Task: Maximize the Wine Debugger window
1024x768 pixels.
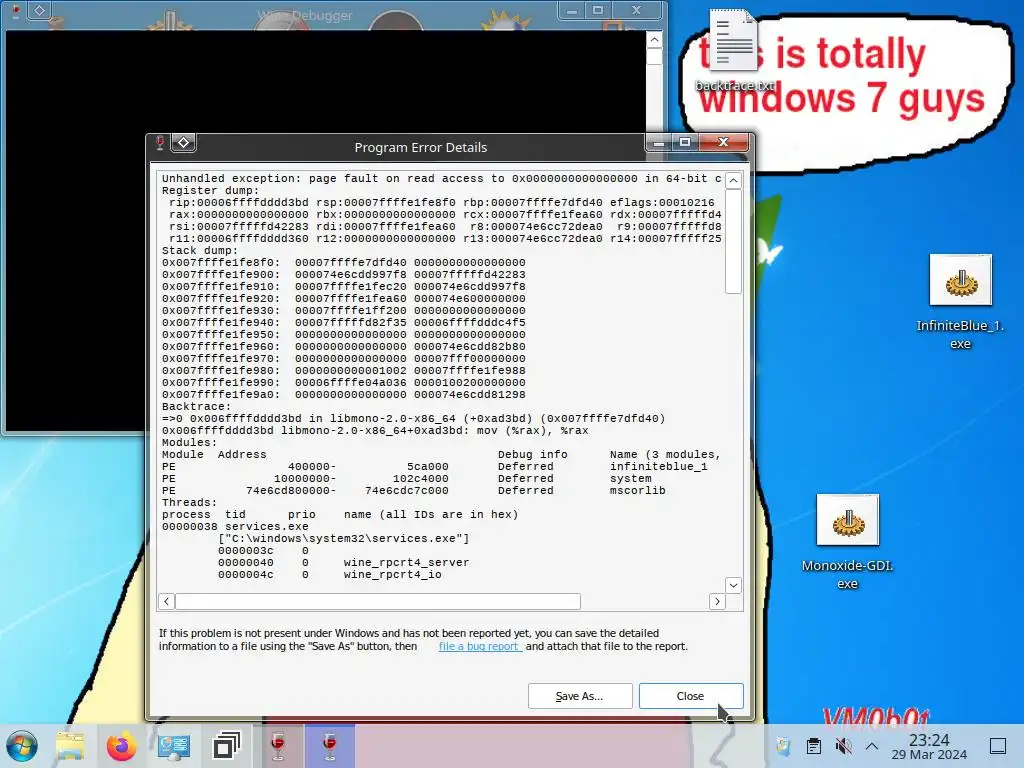Action: coord(598,10)
